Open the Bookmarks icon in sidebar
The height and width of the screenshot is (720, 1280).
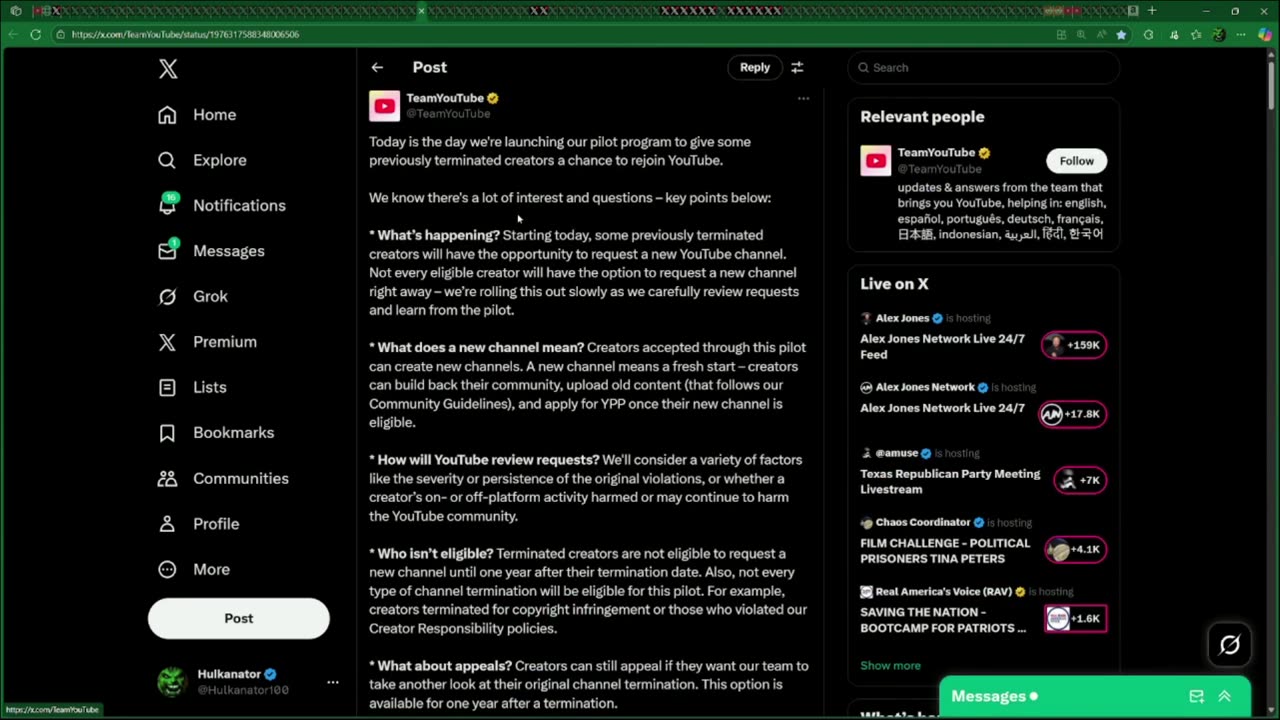(167, 433)
